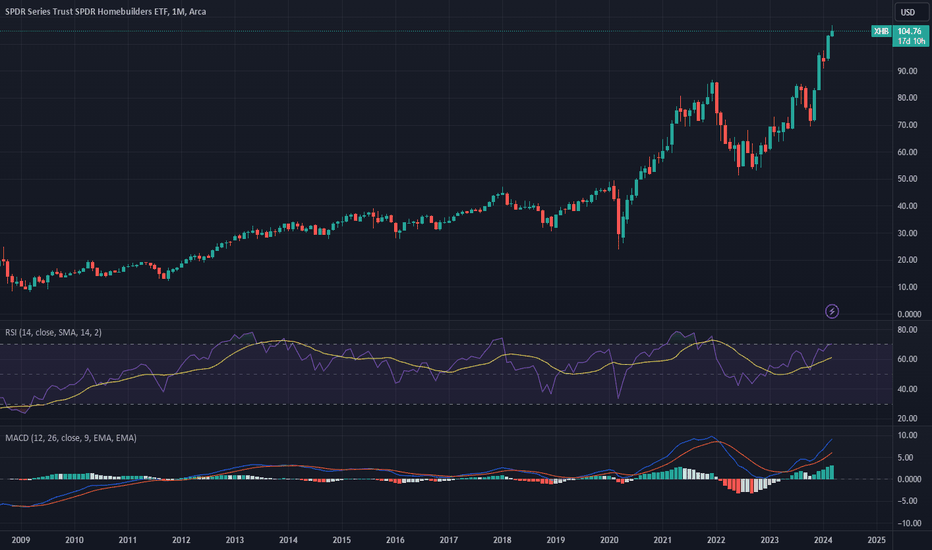
Task: Click the 50.00 price scale label
Action: 908,179
